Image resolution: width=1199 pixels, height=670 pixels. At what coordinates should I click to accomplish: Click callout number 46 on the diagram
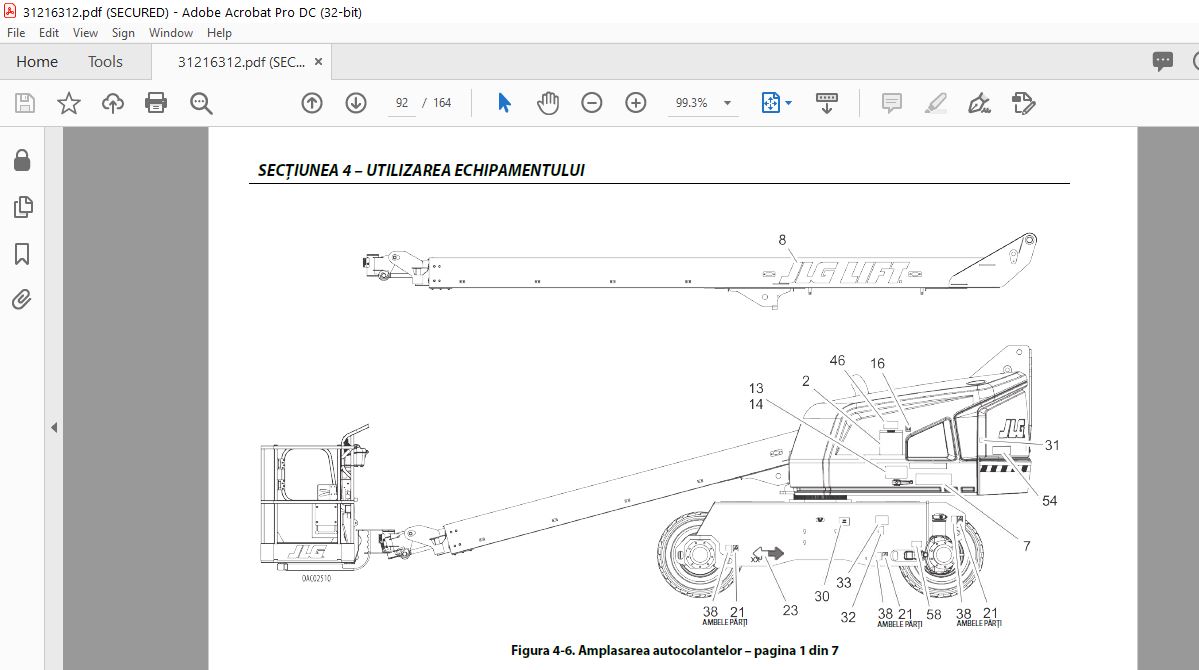(x=837, y=360)
